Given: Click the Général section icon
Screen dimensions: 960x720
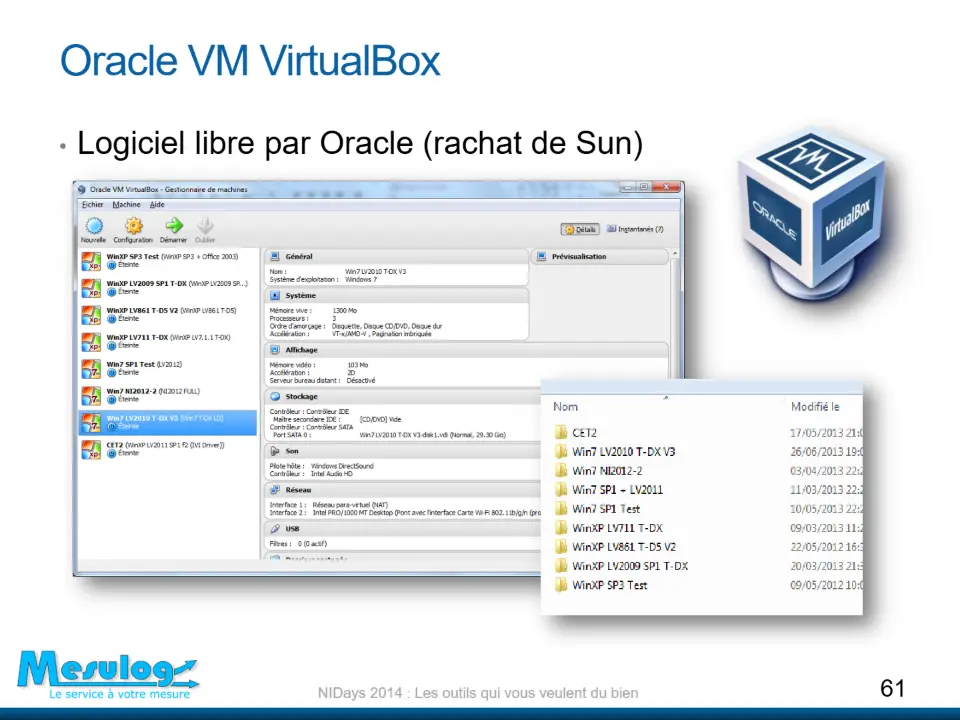Looking at the screenshot, I should 275,257.
